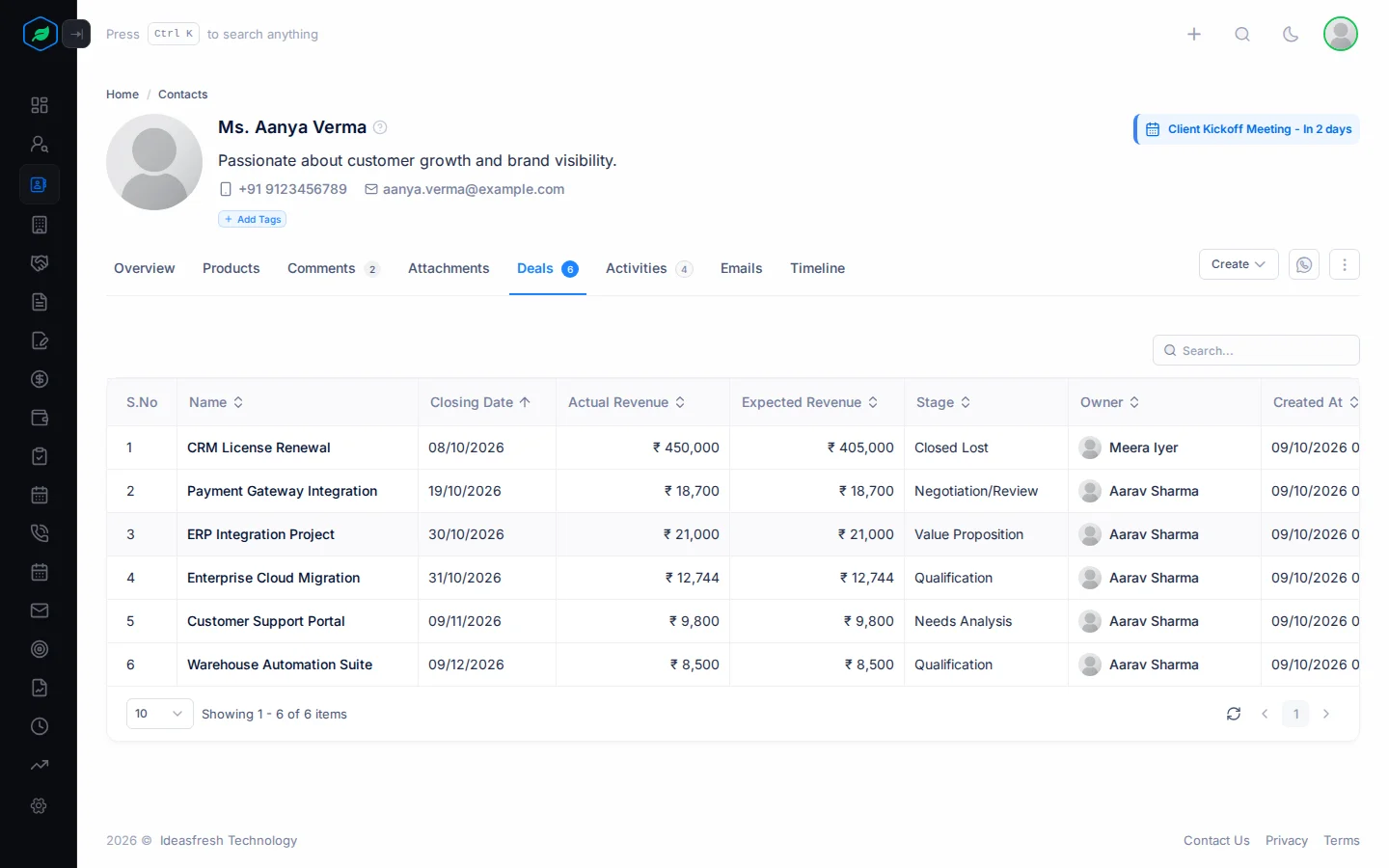This screenshot has width=1389, height=868.
Task: Open the clock history sidebar icon
Action: tap(40, 726)
